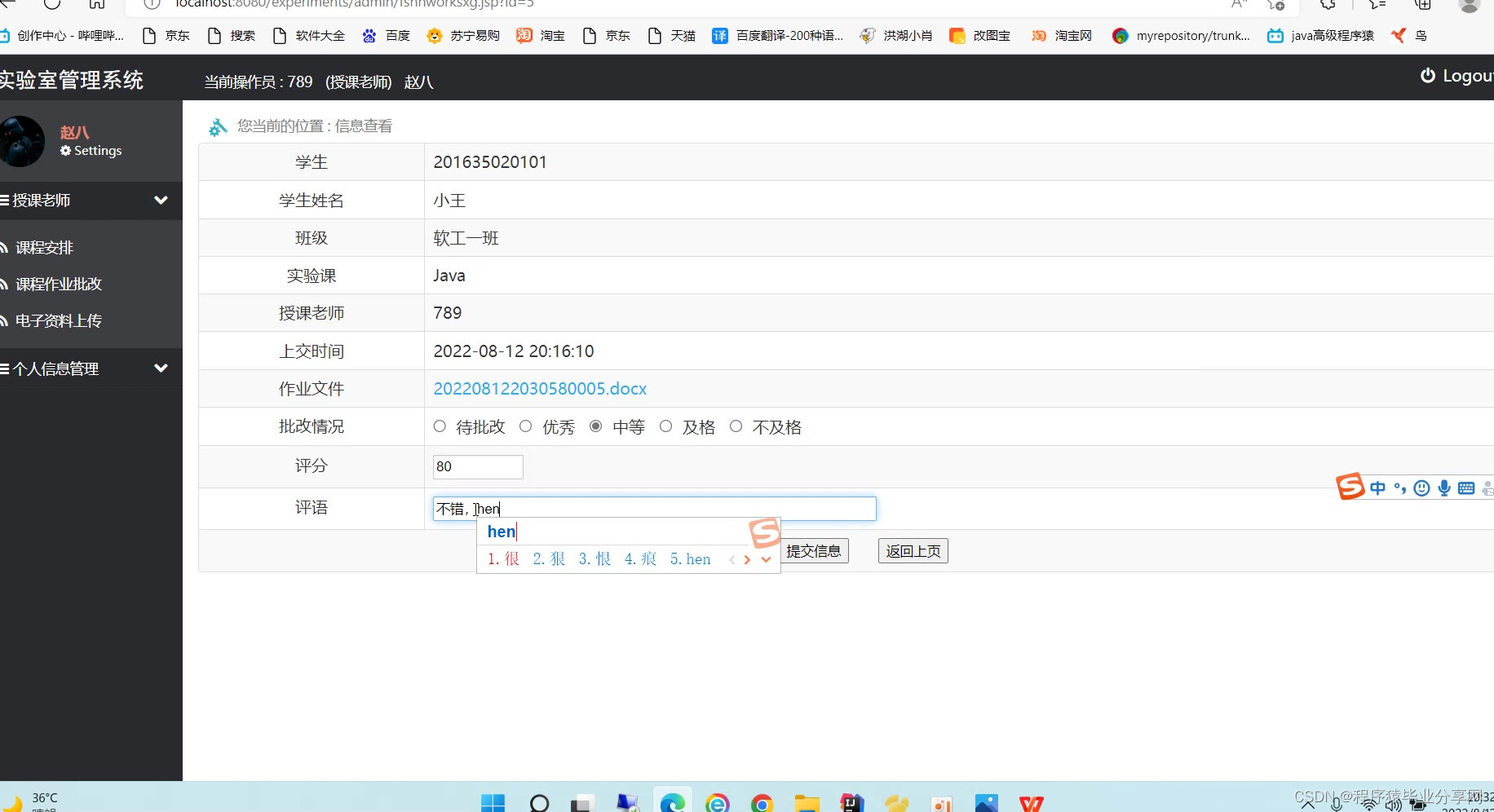Select the 及格 radio button

pos(666,426)
